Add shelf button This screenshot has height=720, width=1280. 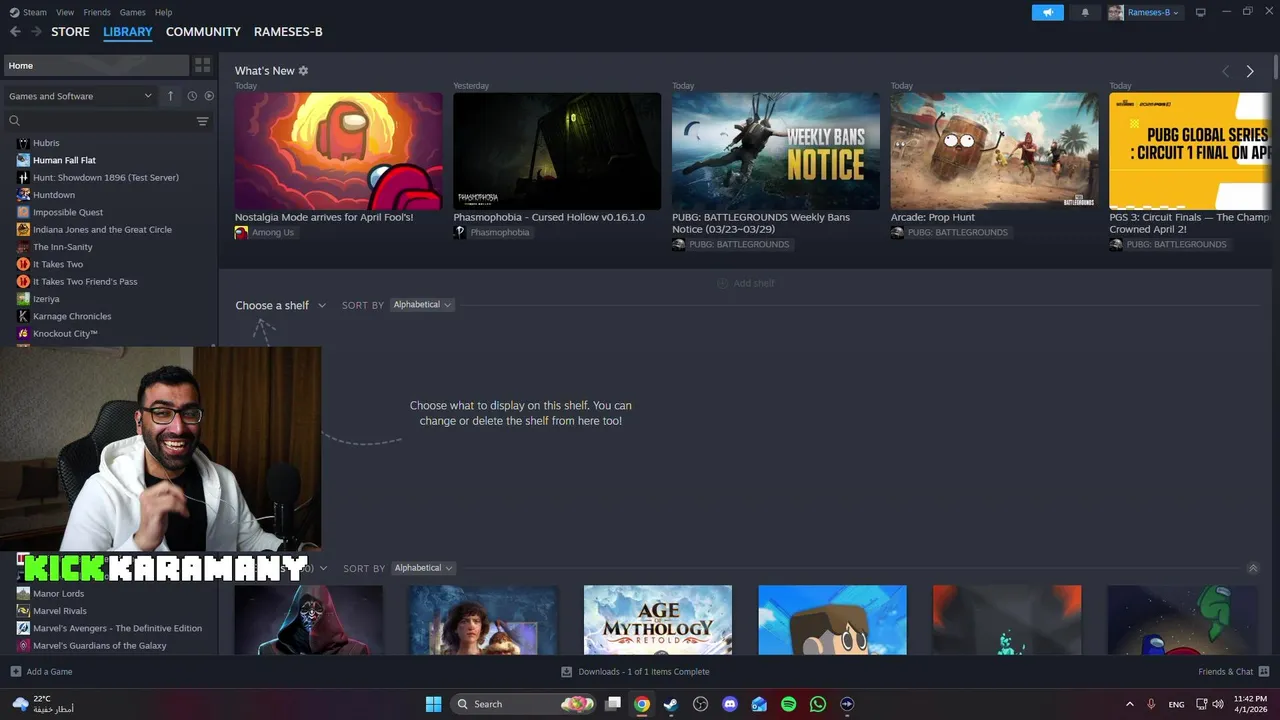point(746,283)
